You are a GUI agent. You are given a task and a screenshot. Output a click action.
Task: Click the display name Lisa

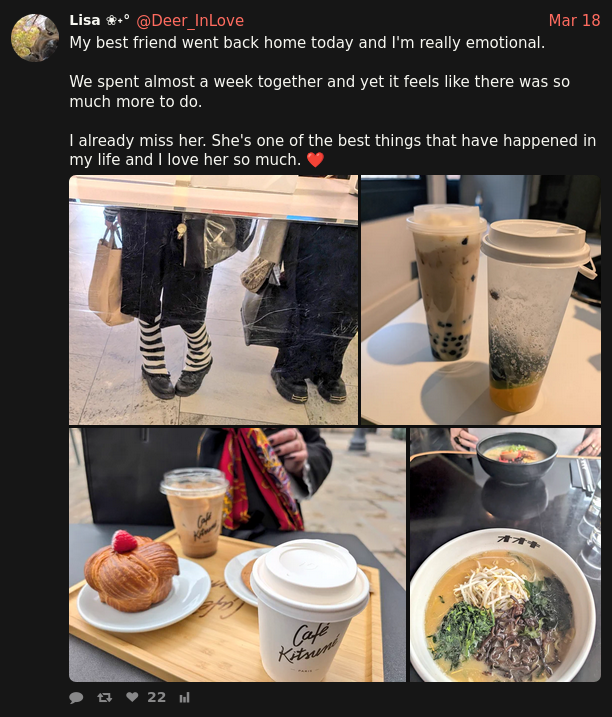click(85, 20)
